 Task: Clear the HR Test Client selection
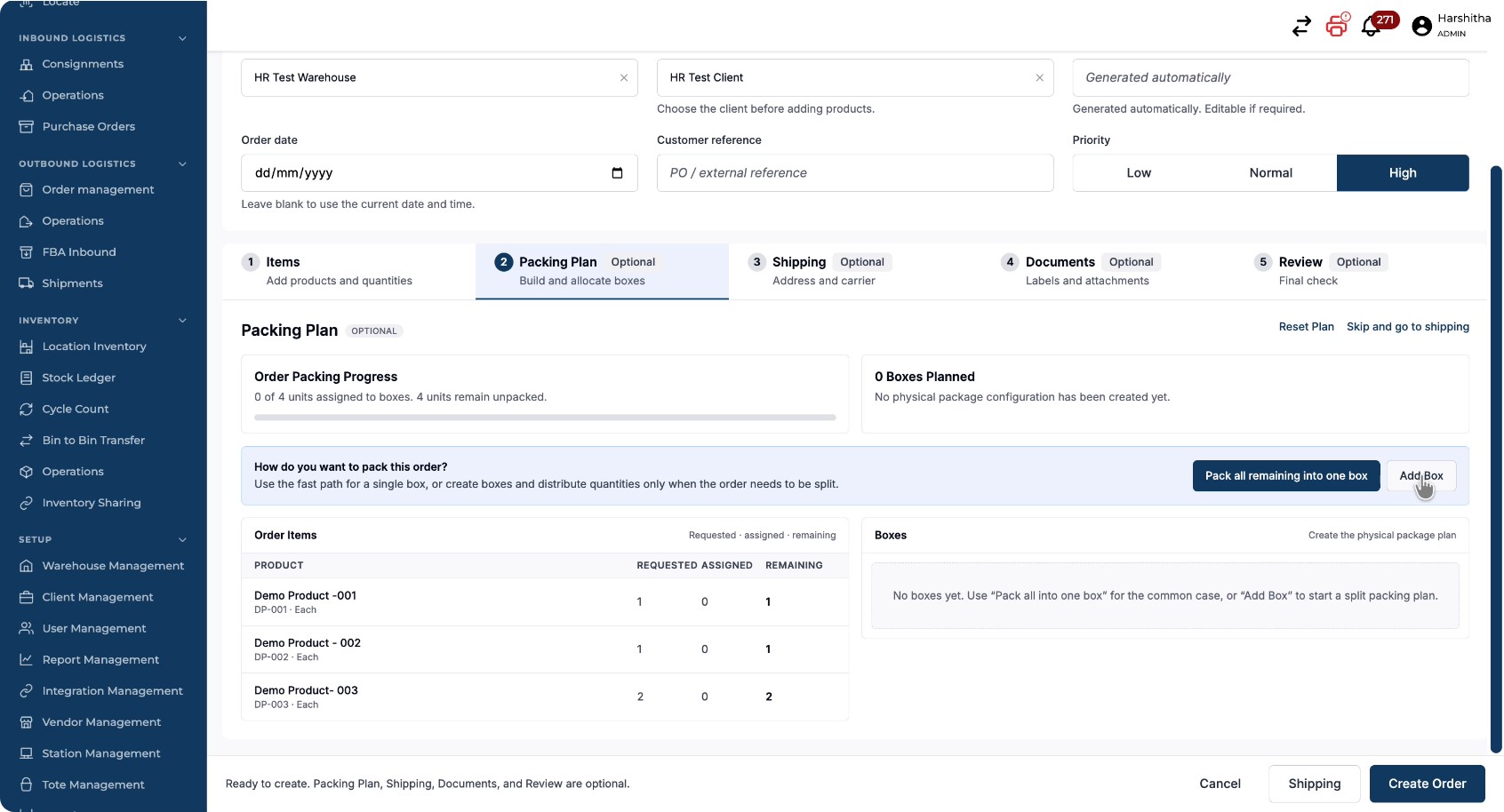[x=1040, y=78]
